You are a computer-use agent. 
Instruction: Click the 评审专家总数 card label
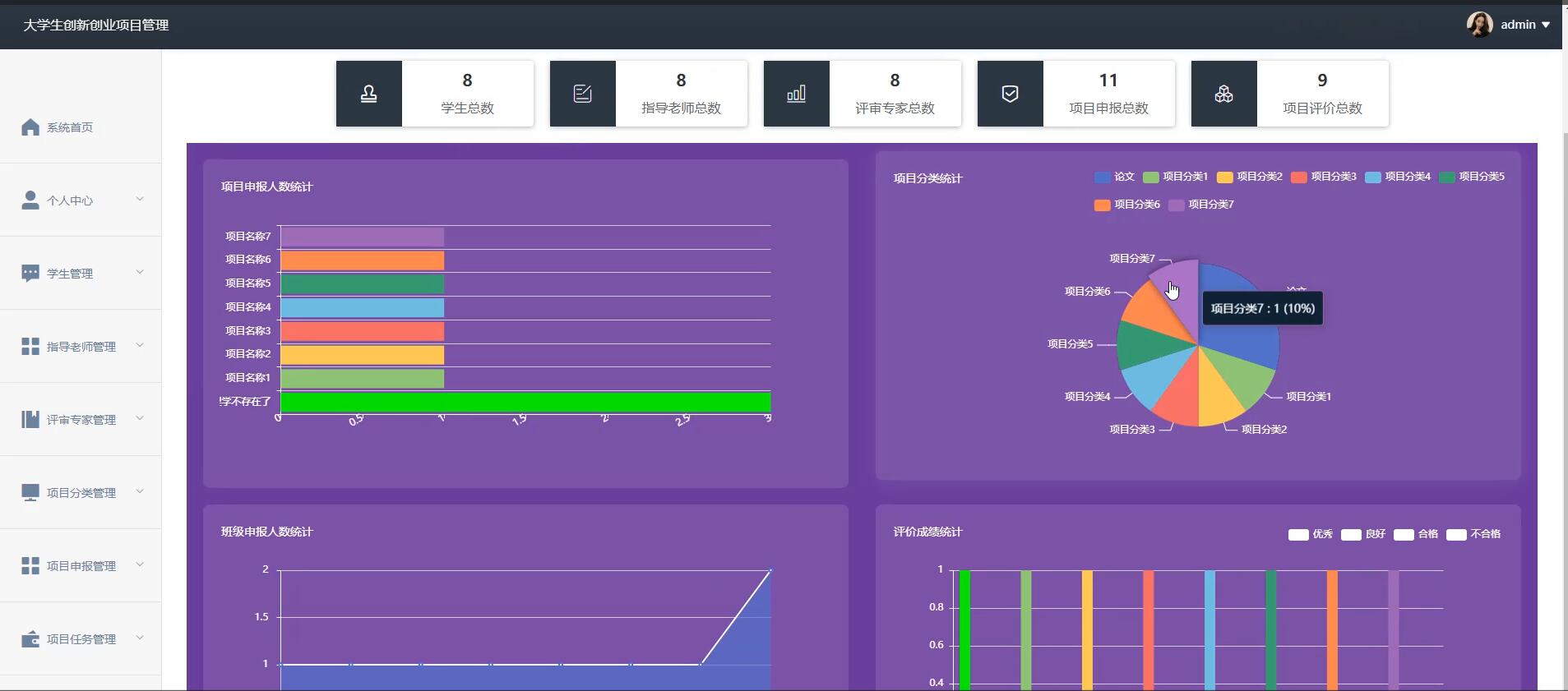click(x=895, y=108)
